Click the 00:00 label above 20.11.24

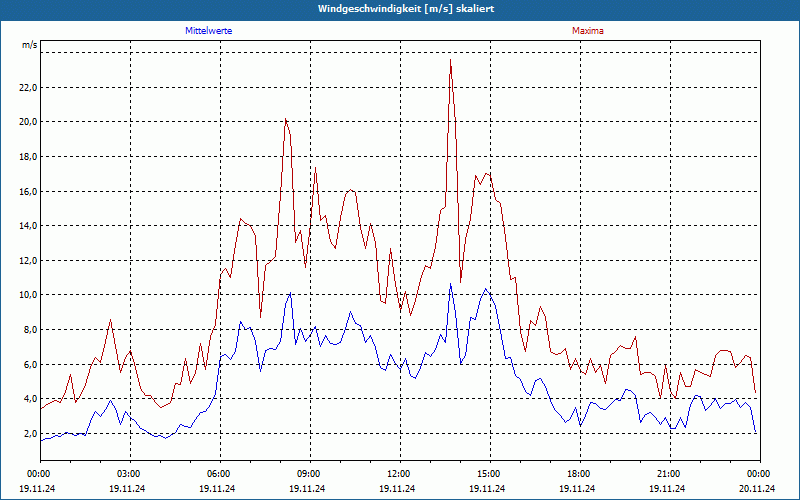pyautogui.click(x=760, y=474)
